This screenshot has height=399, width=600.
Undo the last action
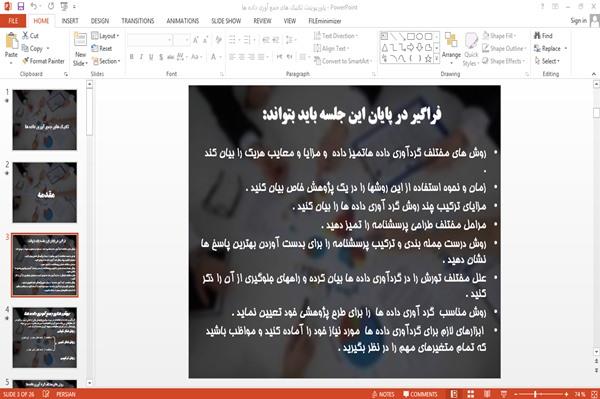point(34,6)
